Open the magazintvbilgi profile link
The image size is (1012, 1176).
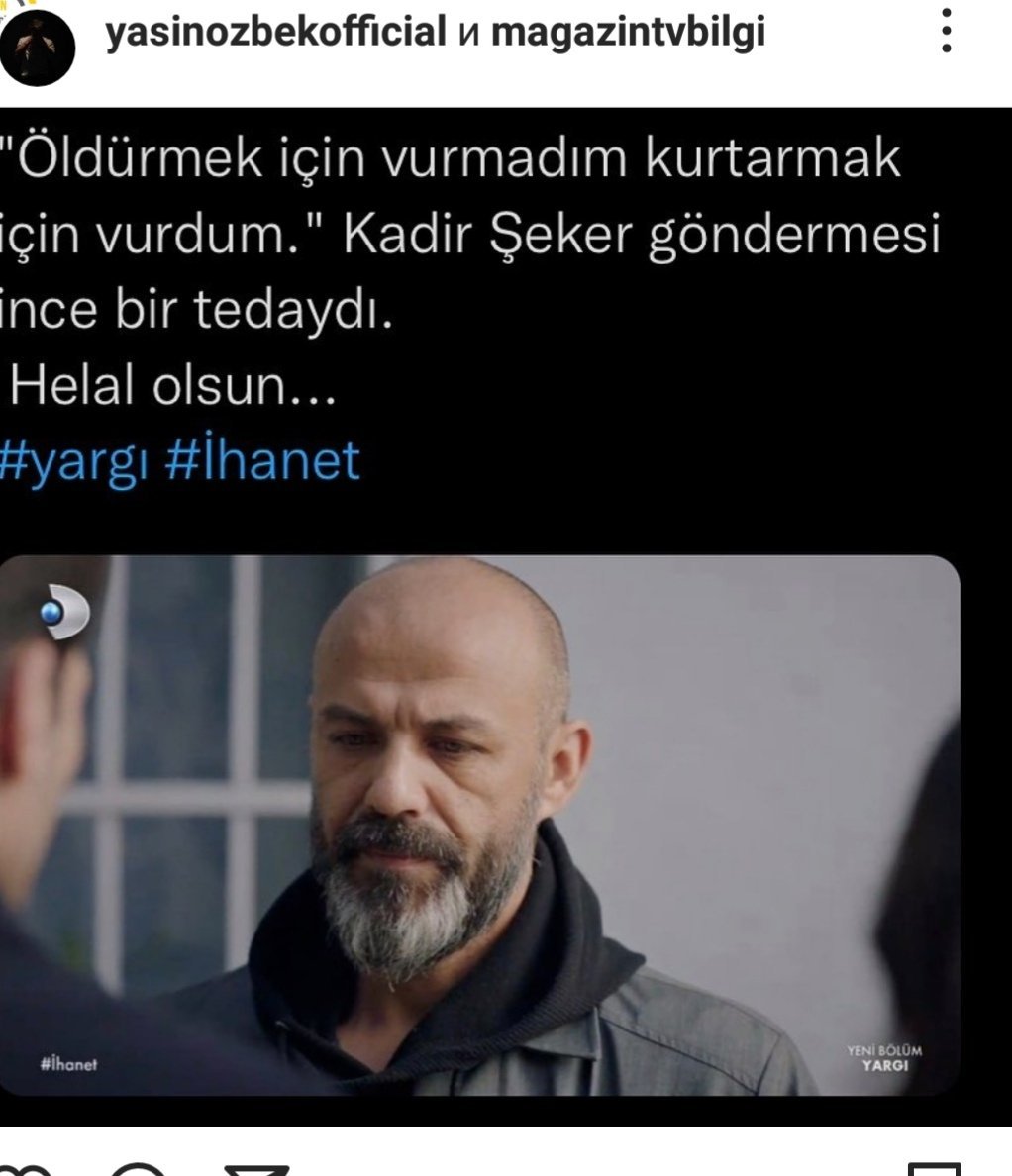[628, 33]
